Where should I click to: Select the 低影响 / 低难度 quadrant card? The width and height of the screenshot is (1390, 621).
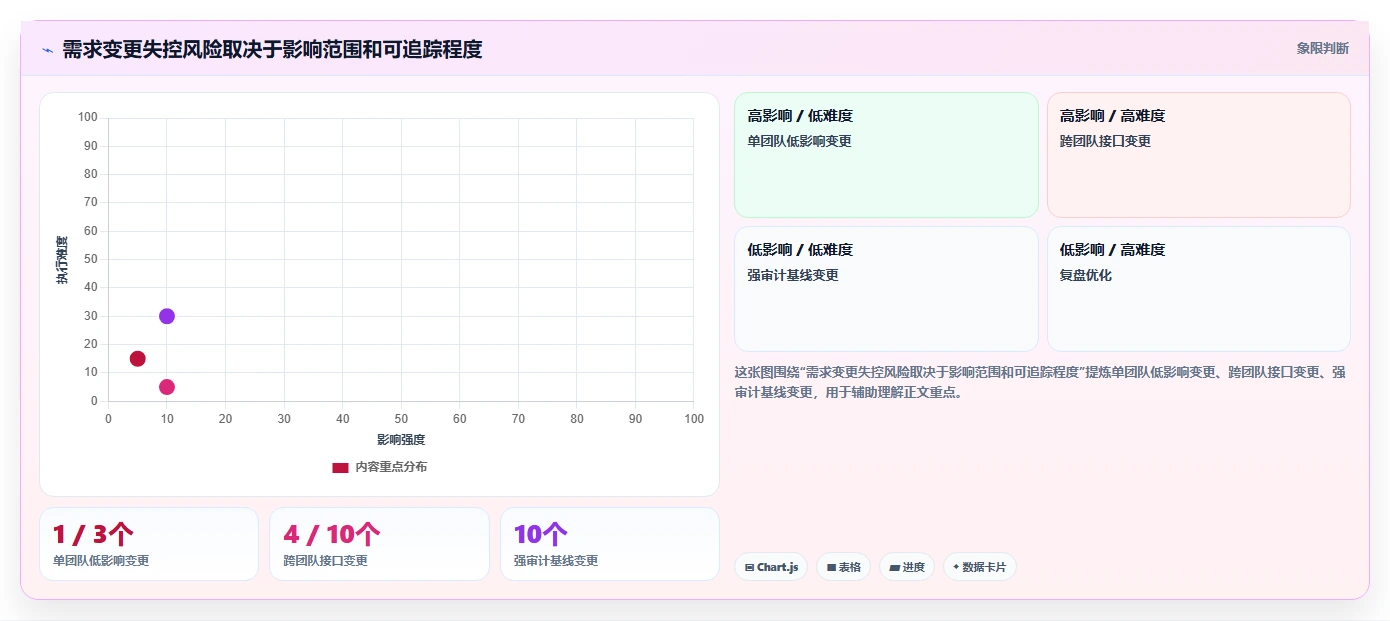pyautogui.click(x=886, y=289)
